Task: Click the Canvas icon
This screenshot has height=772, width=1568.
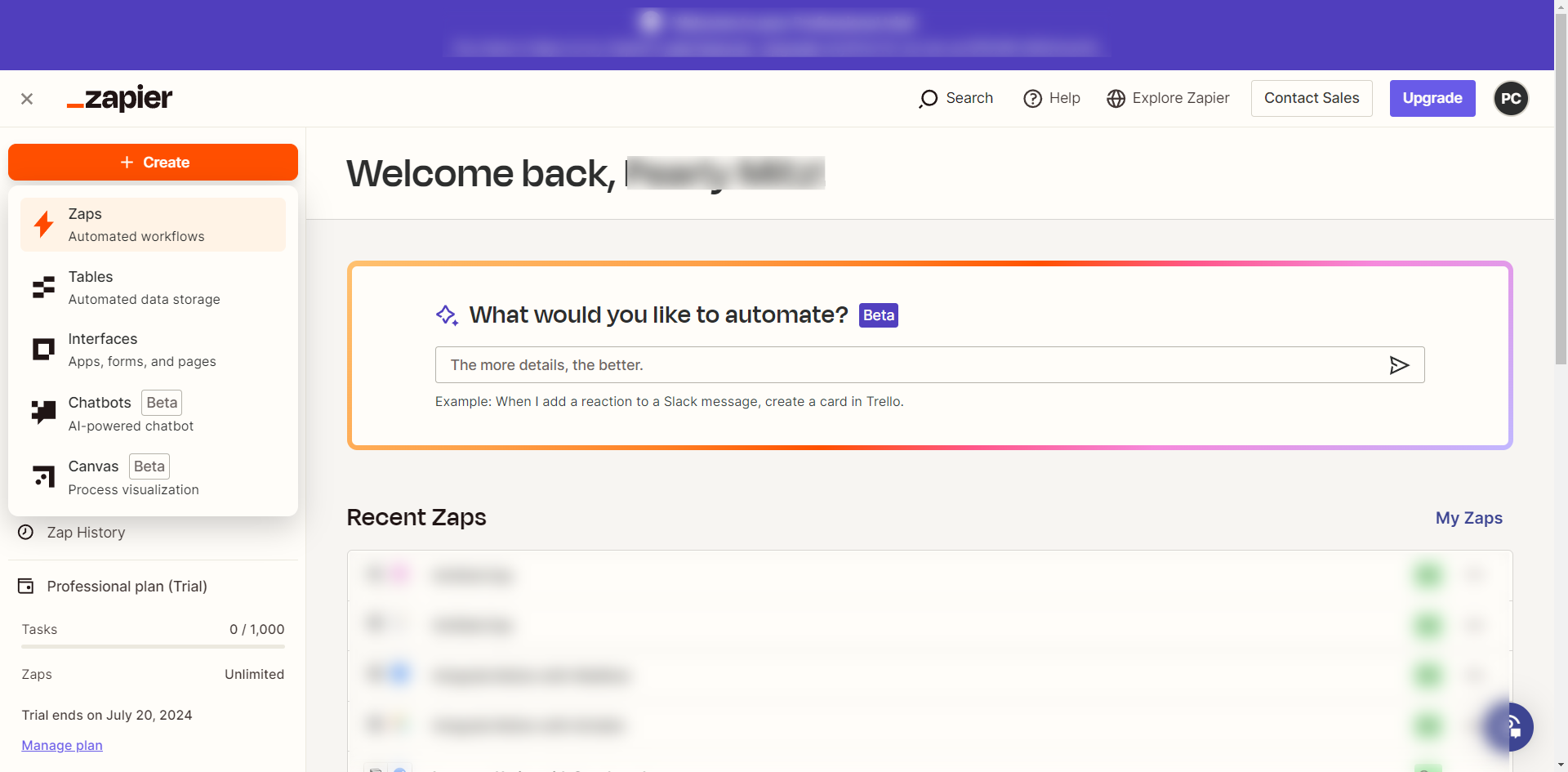Action: 43,476
